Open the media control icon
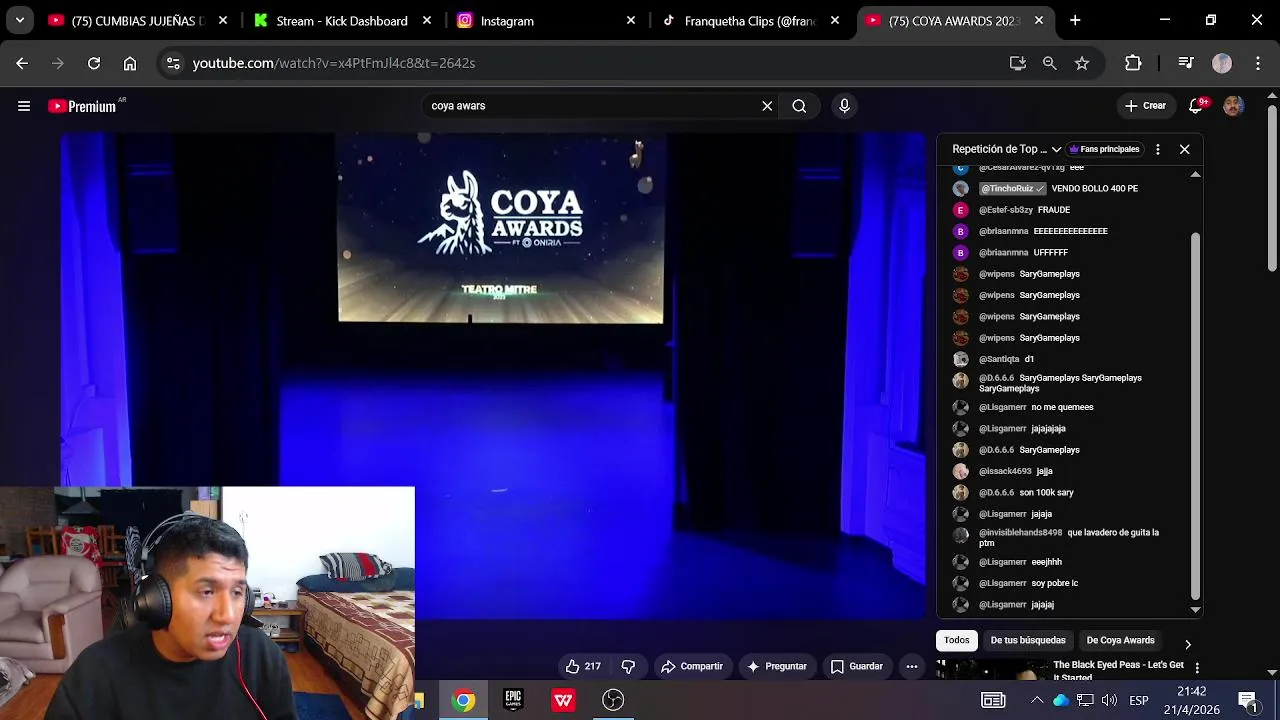 click(1186, 63)
